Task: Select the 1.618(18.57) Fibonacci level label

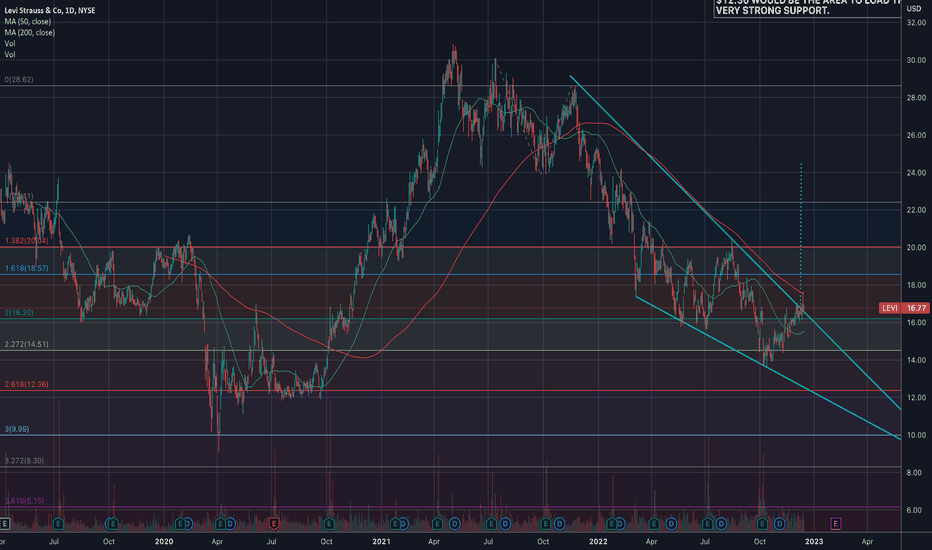Action: [27, 268]
